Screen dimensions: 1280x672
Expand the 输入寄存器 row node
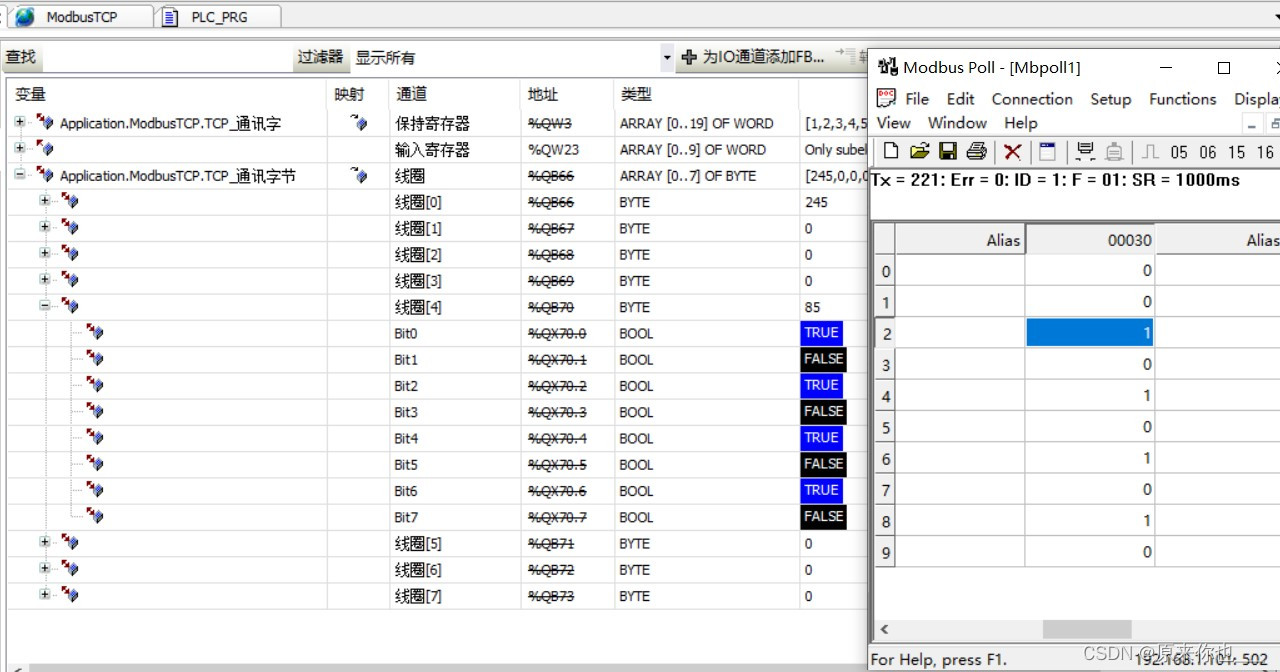(x=20, y=148)
